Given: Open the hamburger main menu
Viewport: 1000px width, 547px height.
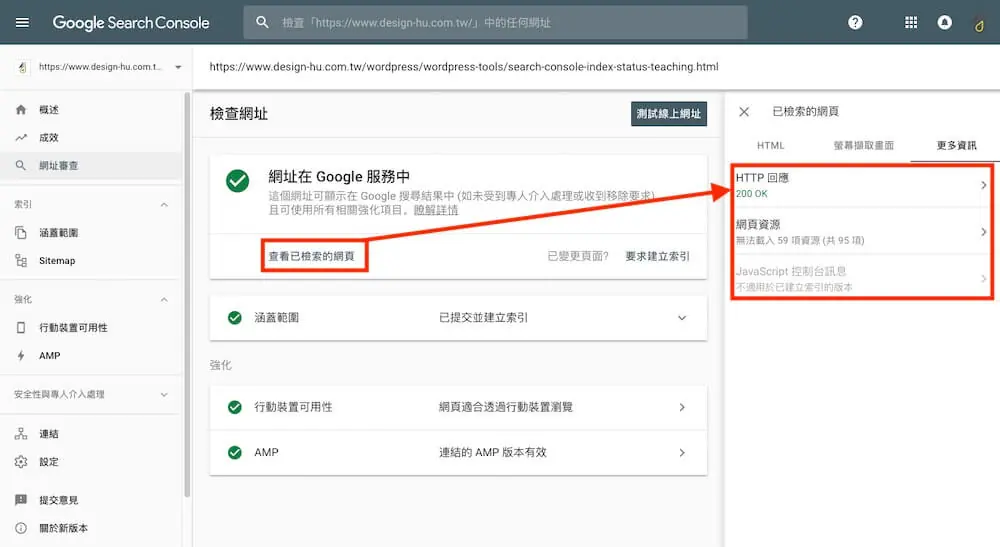Looking at the screenshot, I should click(22, 22).
